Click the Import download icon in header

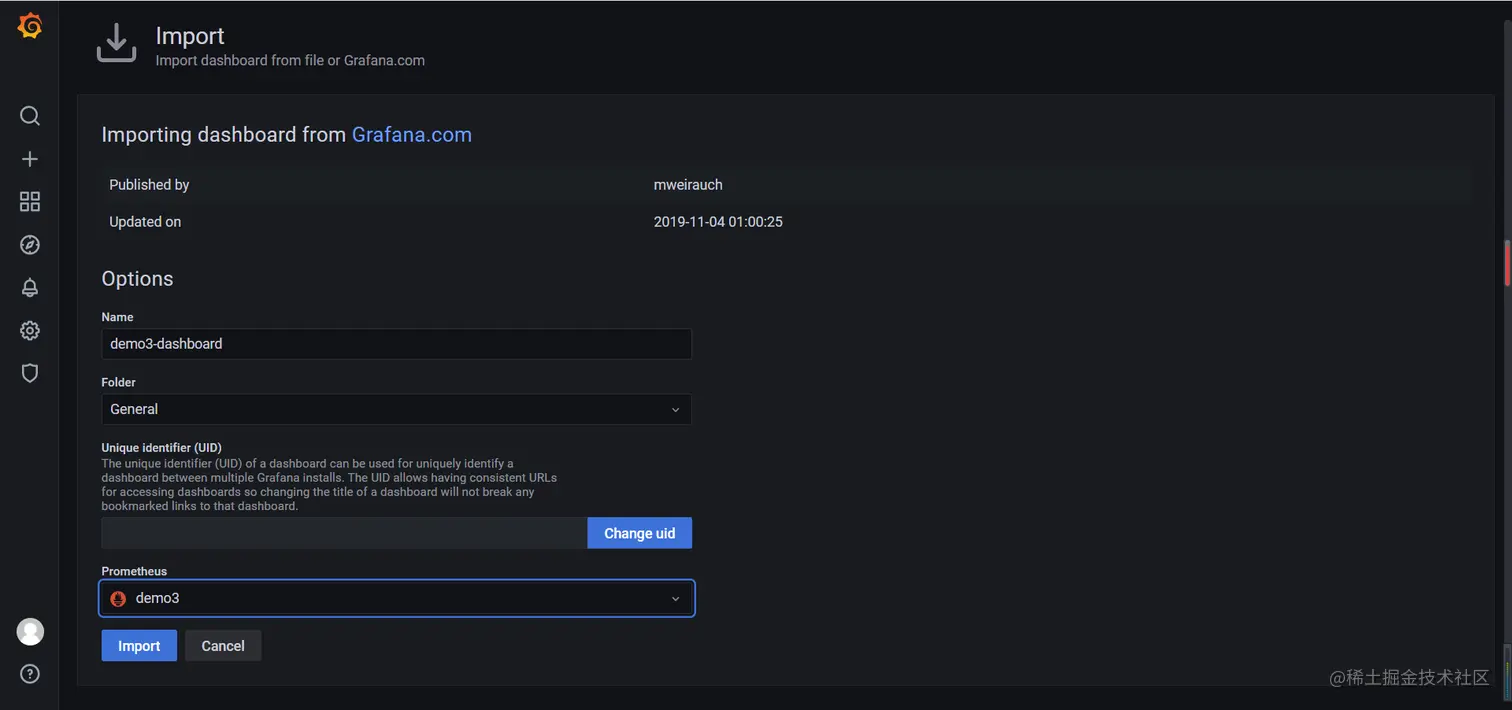pos(116,44)
